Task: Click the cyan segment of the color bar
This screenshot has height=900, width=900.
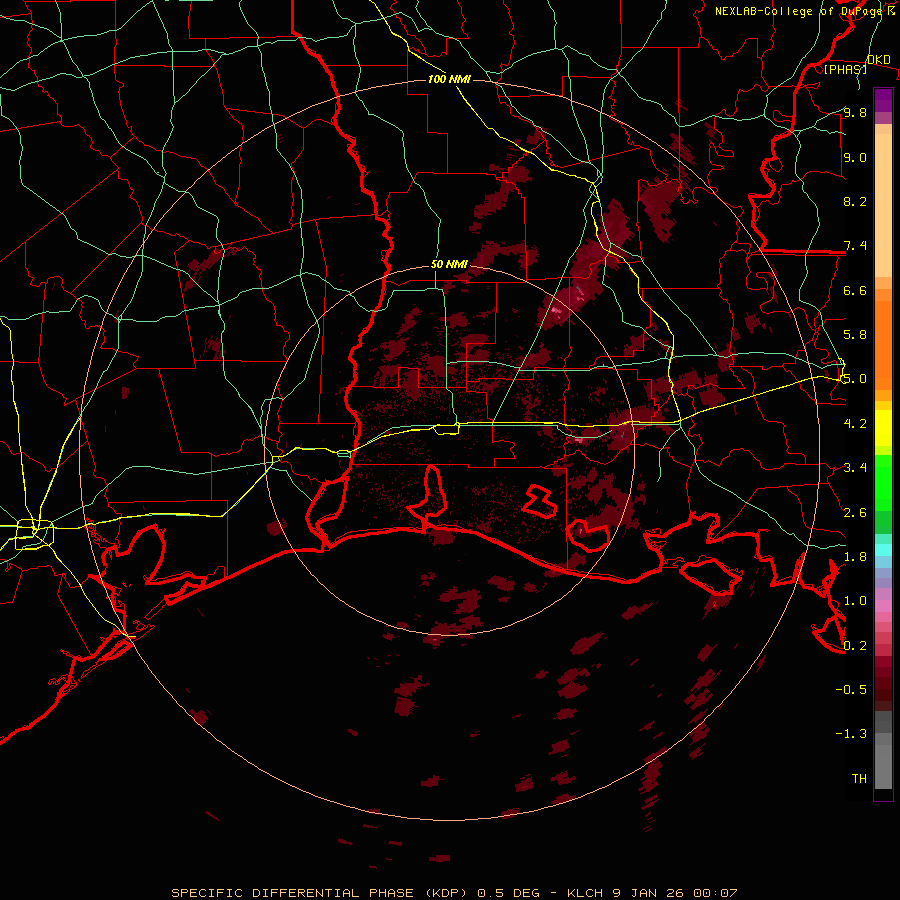Action: (883, 550)
